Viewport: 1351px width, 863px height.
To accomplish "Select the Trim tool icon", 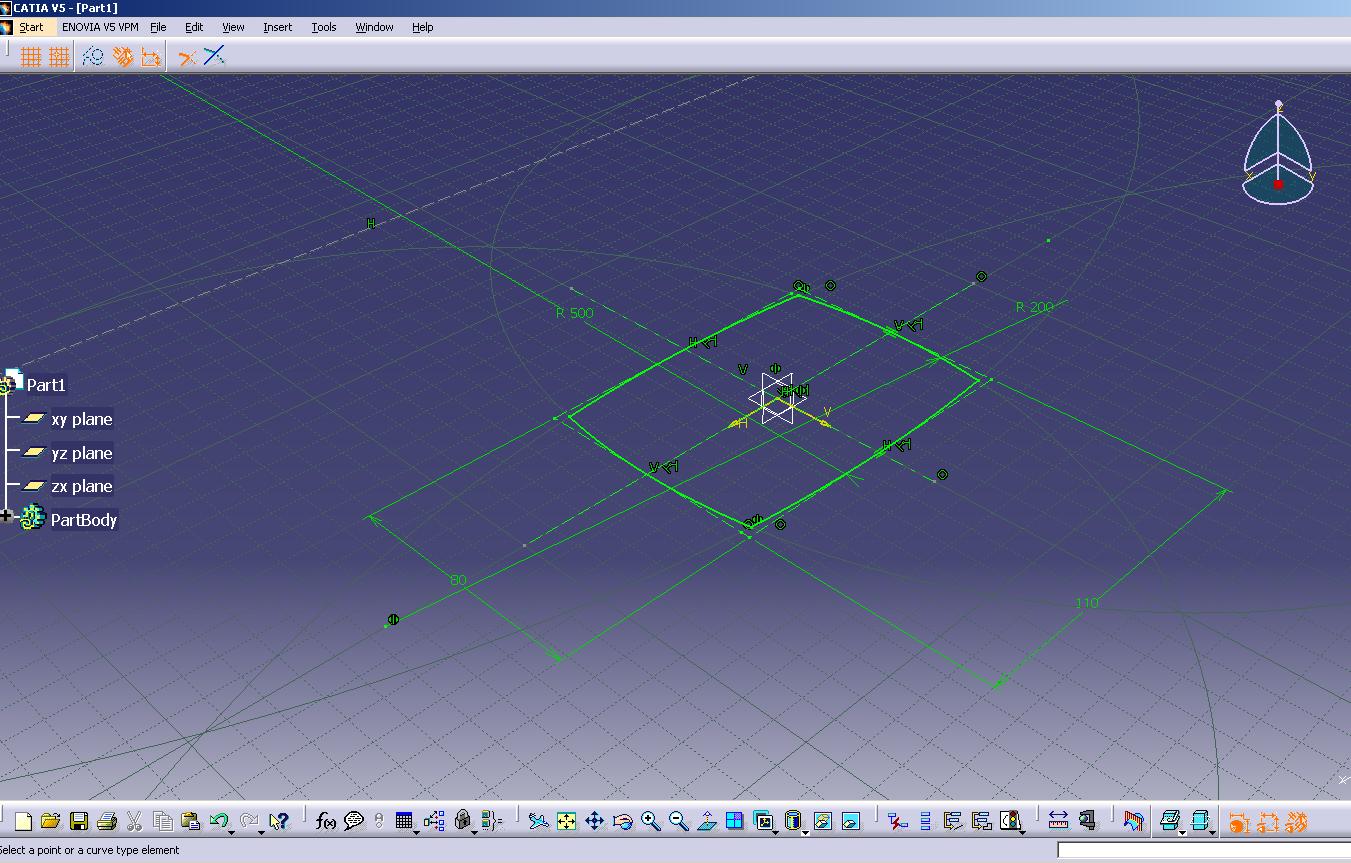I will pos(186,57).
